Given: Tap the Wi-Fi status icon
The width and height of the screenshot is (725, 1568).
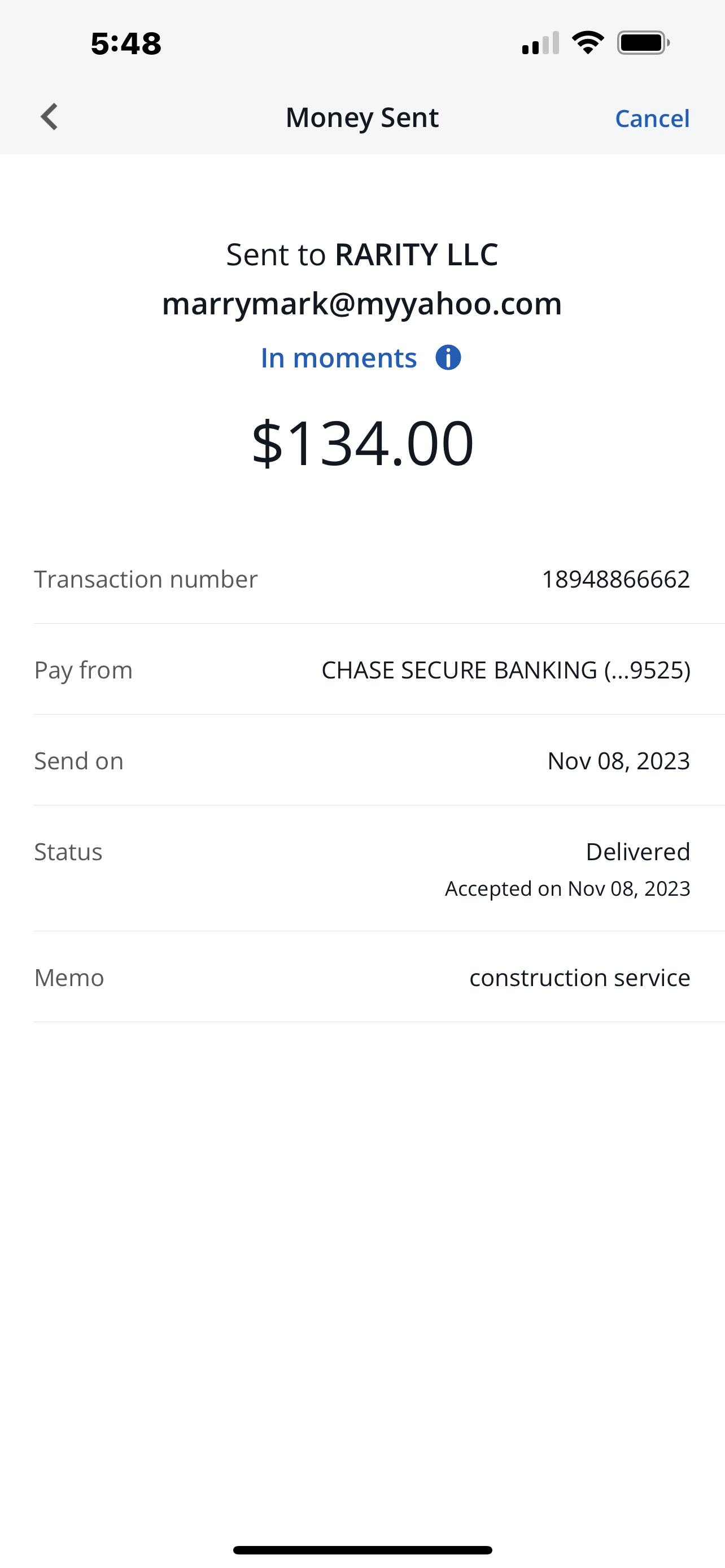Looking at the screenshot, I should point(587,43).
